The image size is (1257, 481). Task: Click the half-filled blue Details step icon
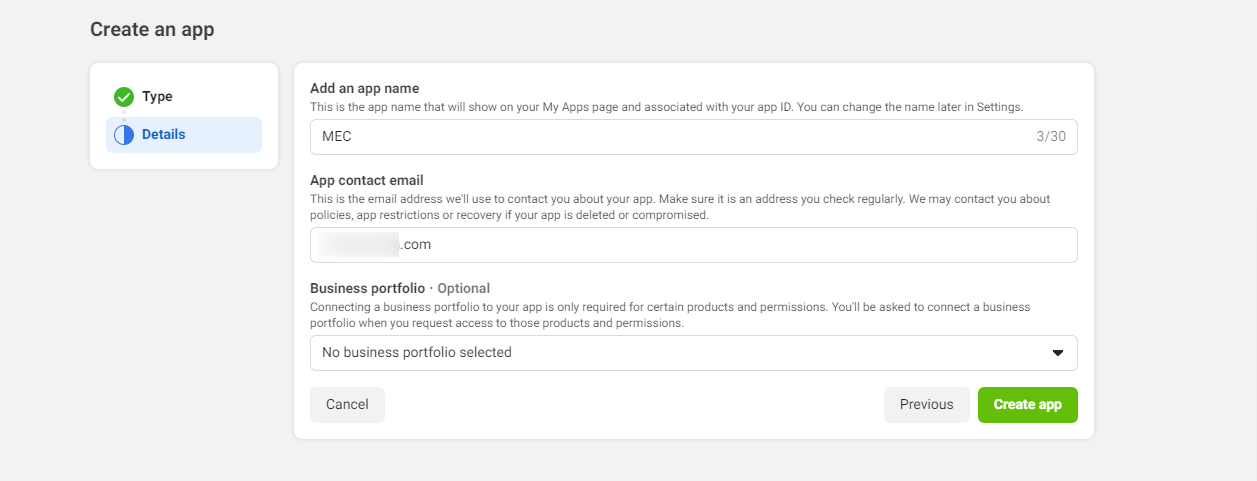pyautogui.click(x=124, y=135)
